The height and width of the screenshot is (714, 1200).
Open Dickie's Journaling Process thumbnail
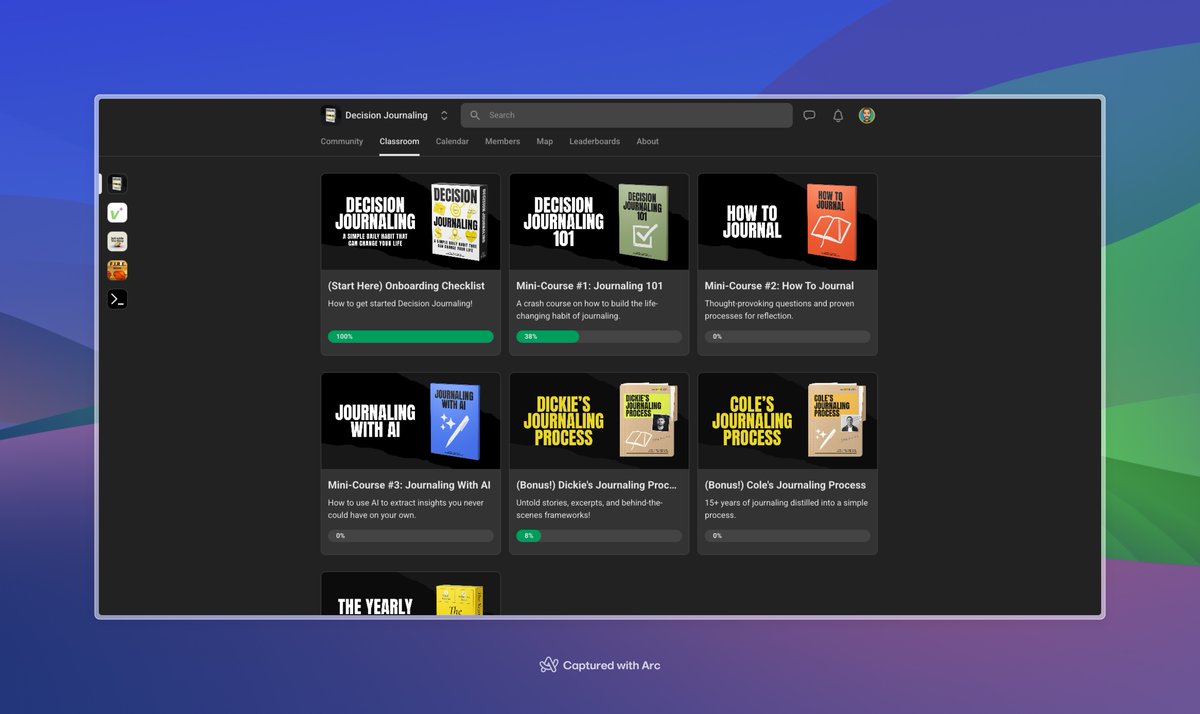point(599,421)
